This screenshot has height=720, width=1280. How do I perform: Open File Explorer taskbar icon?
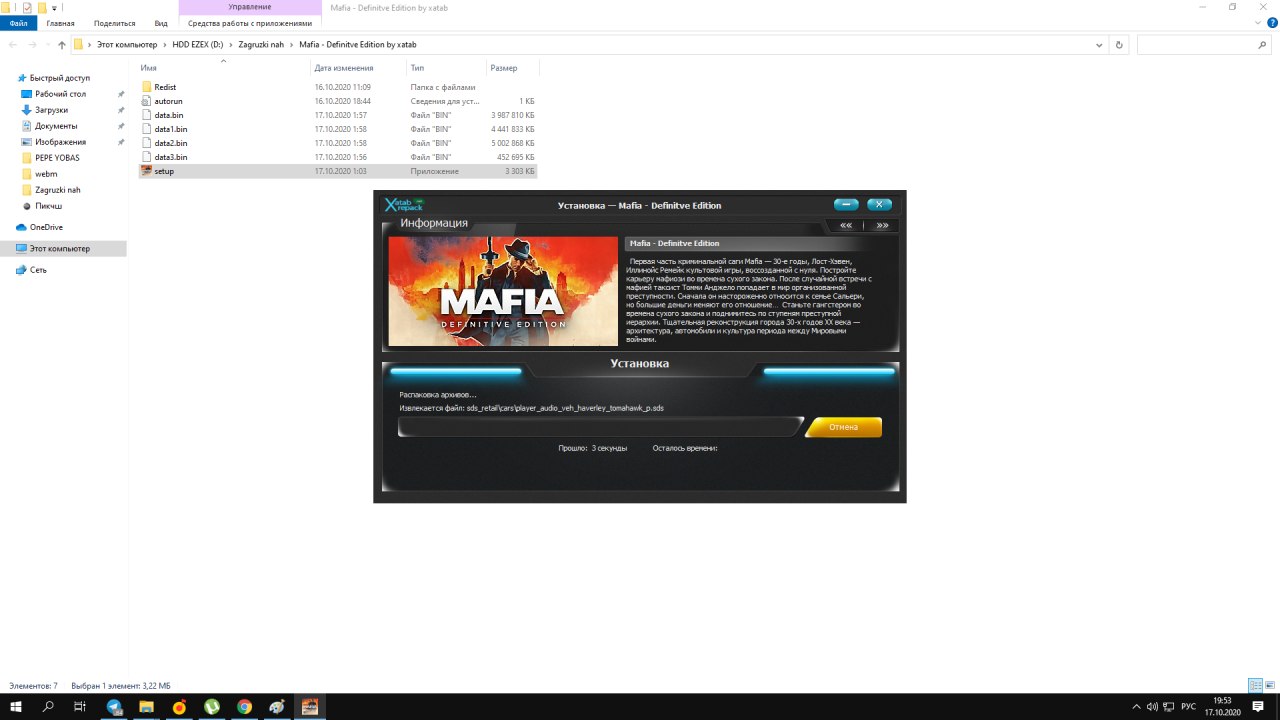coord(146,707)
